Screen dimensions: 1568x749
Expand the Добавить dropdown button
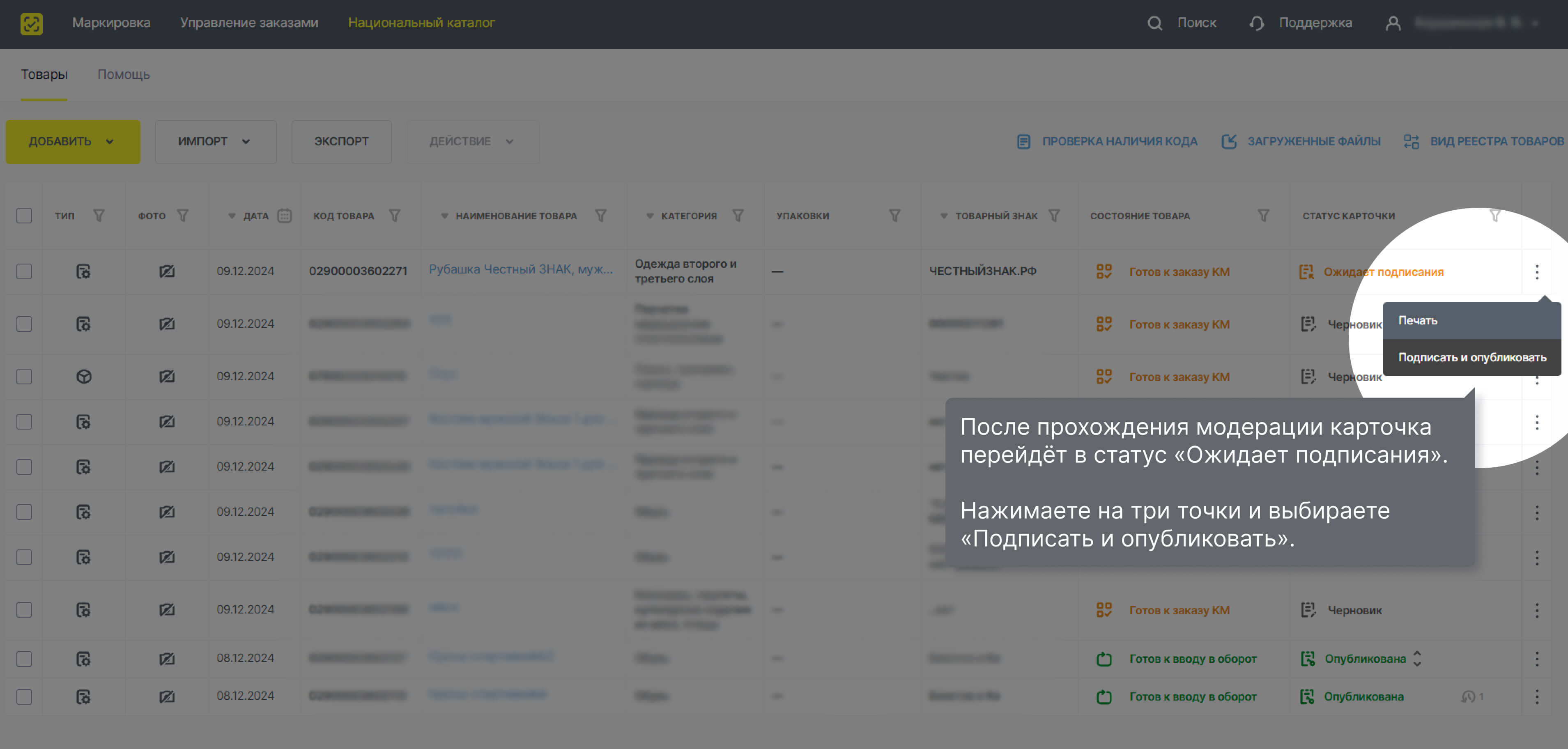(x=72, y=142)
